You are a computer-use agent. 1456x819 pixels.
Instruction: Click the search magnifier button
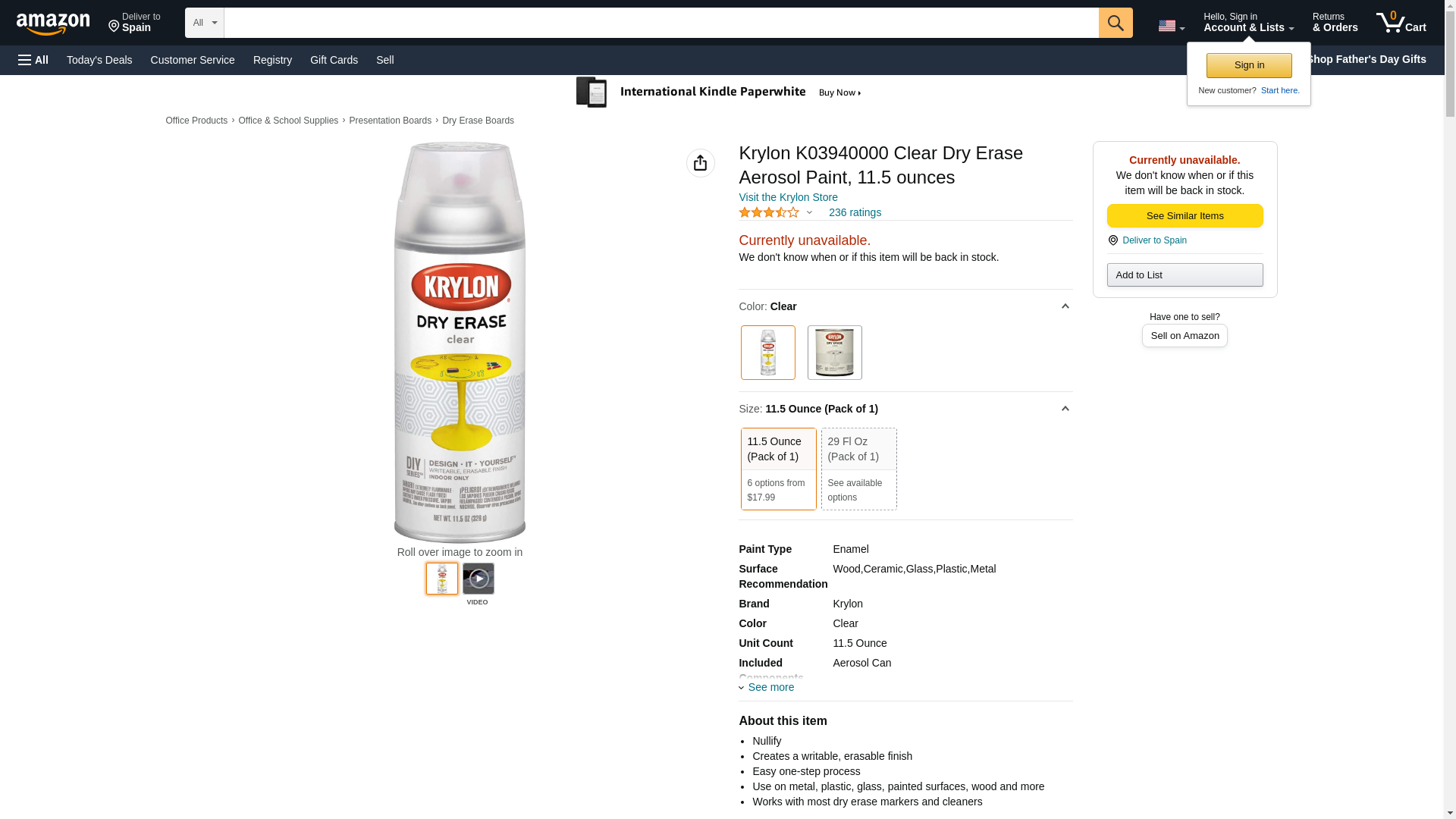[x=1115, y=23]
